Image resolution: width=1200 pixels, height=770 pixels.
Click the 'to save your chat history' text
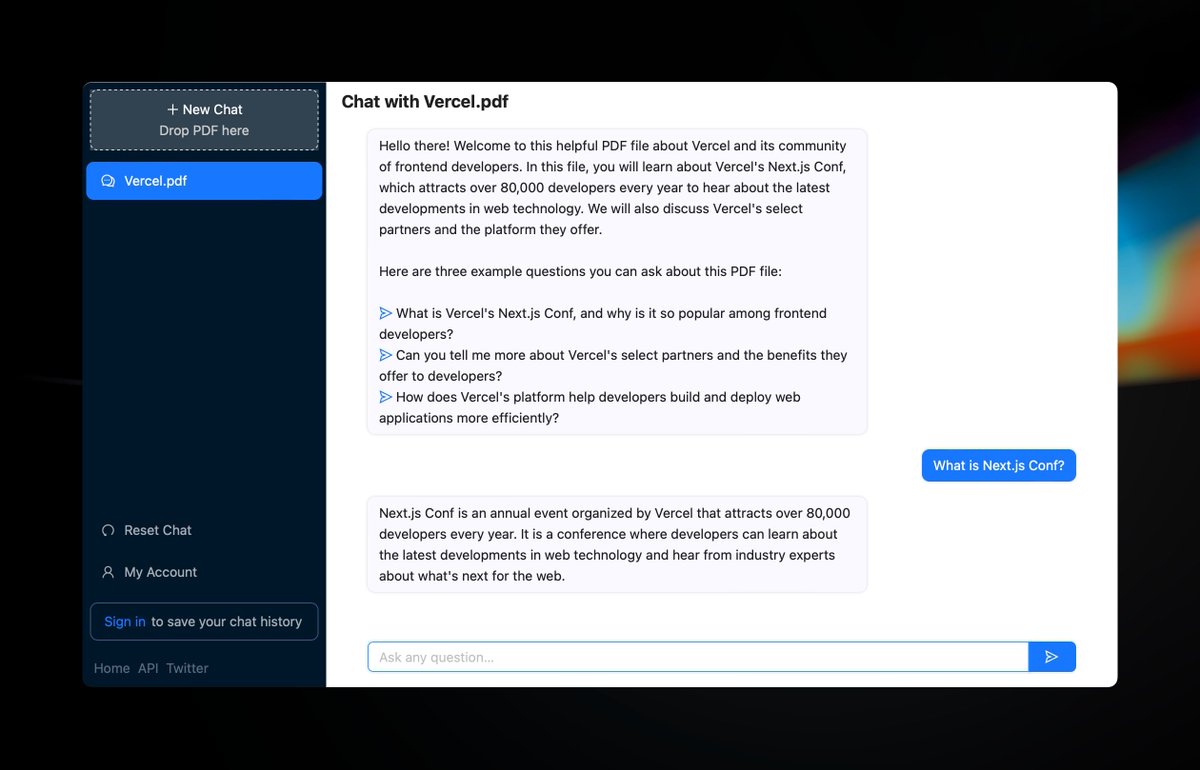point(226,621)
